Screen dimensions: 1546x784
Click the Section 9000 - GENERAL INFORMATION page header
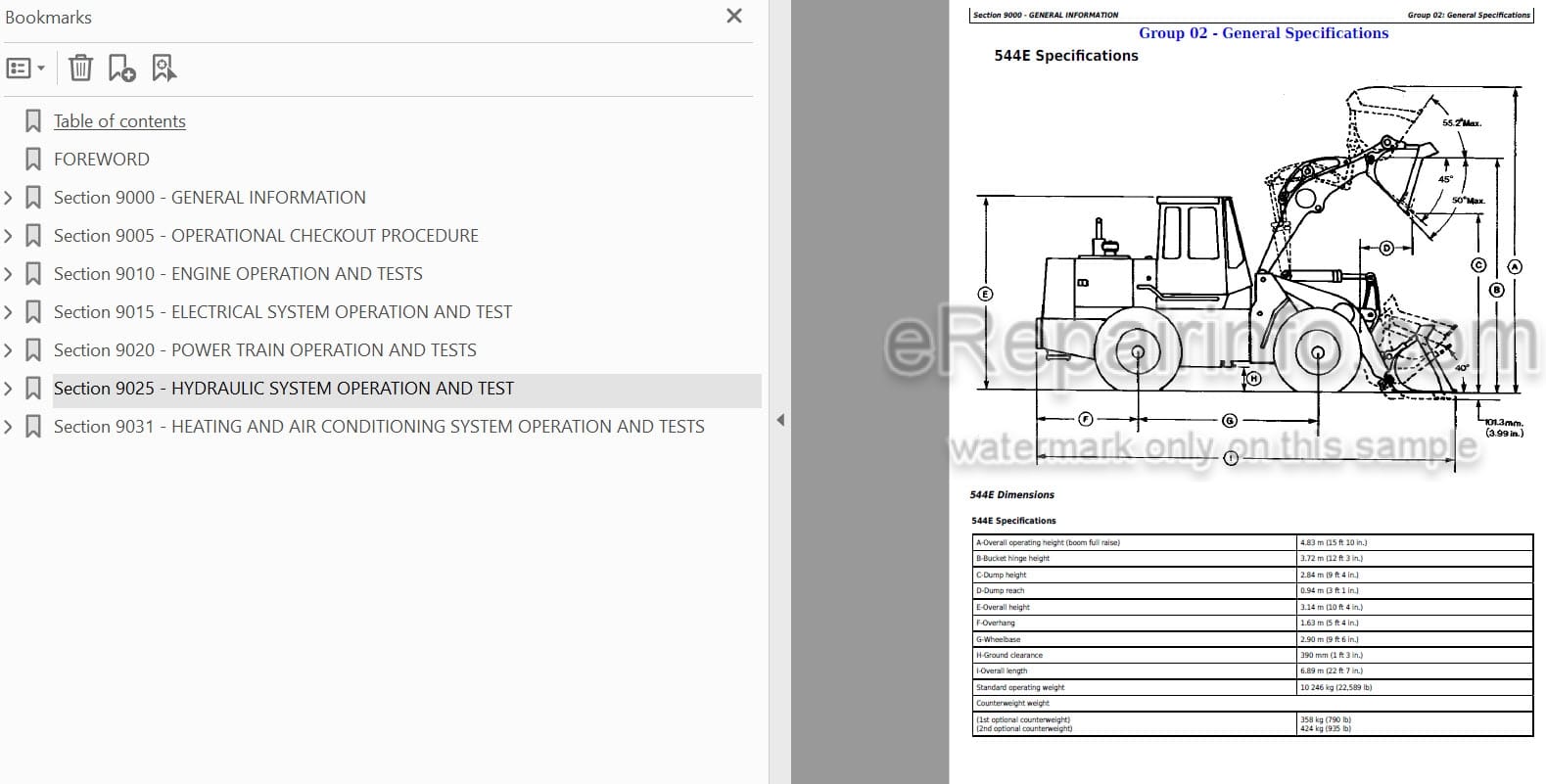1046,15
